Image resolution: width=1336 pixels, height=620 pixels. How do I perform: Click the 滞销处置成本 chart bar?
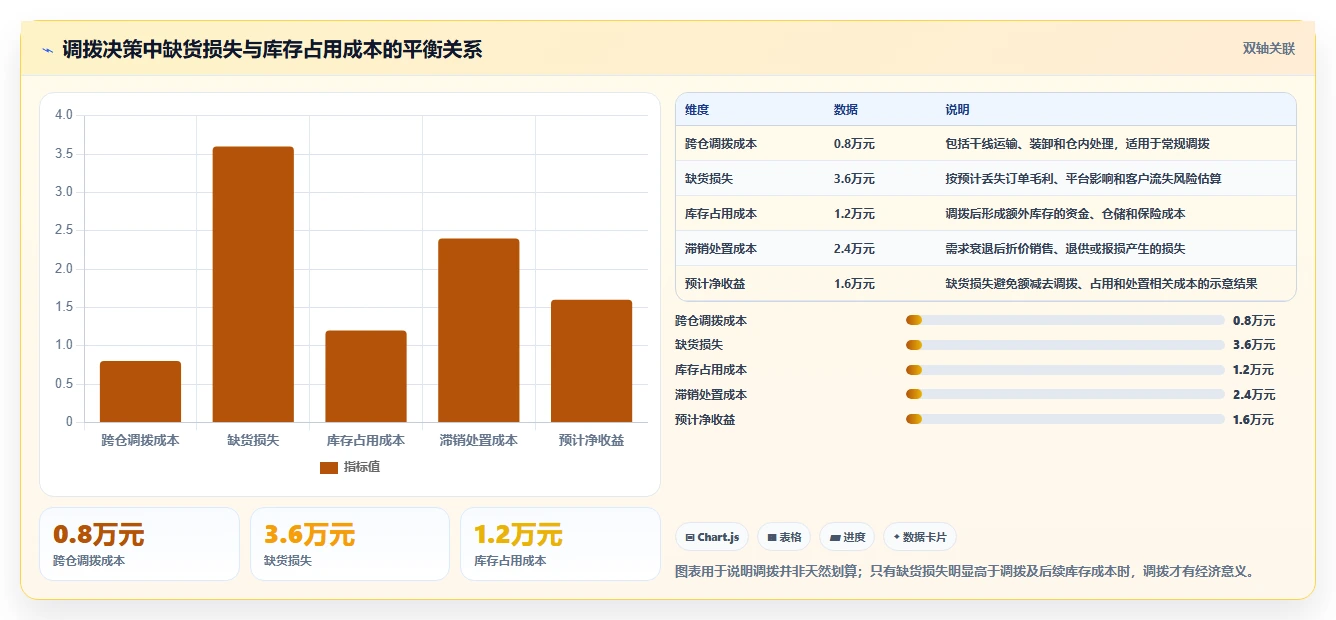(478, 330)
